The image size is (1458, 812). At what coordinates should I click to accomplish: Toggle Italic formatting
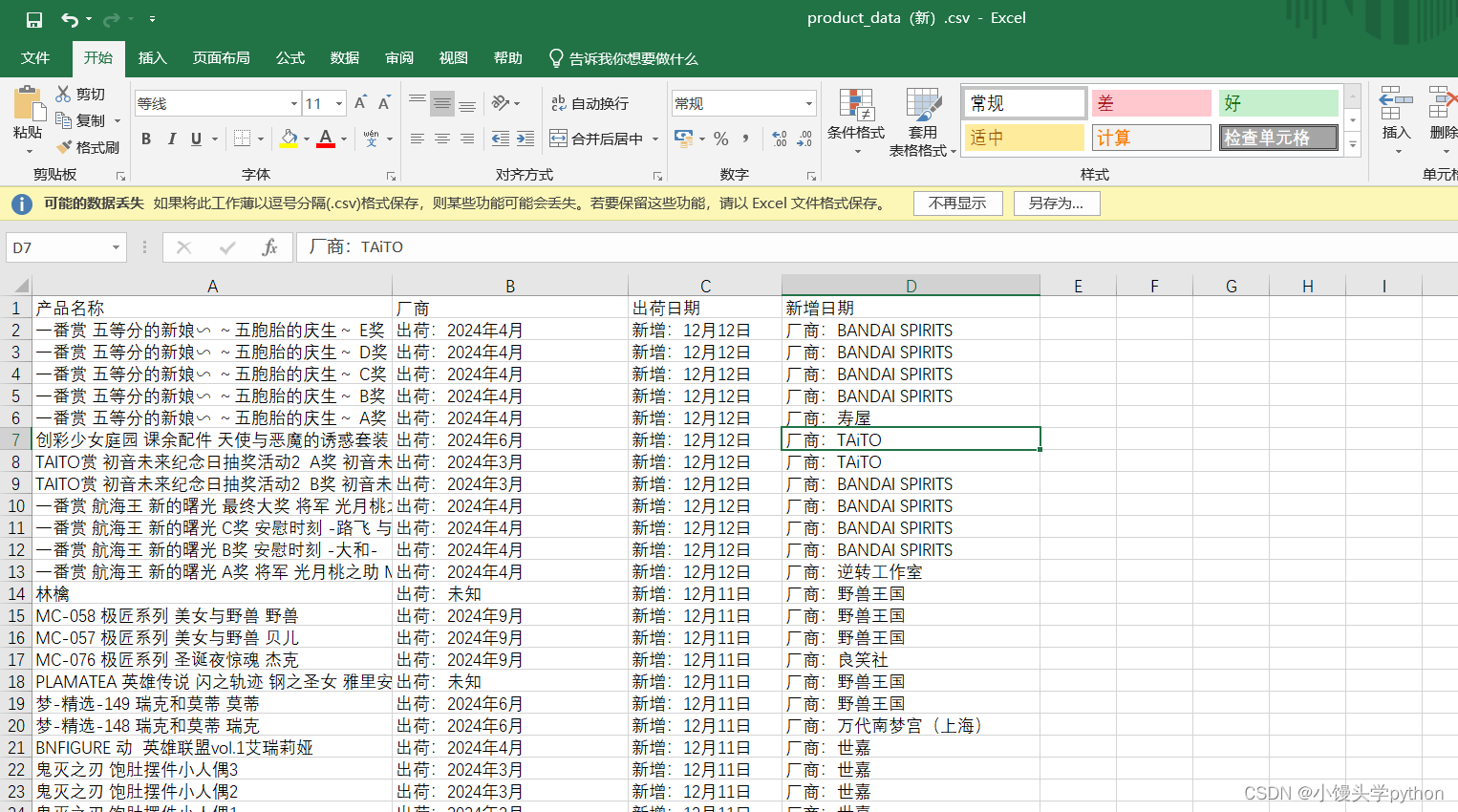171,139
